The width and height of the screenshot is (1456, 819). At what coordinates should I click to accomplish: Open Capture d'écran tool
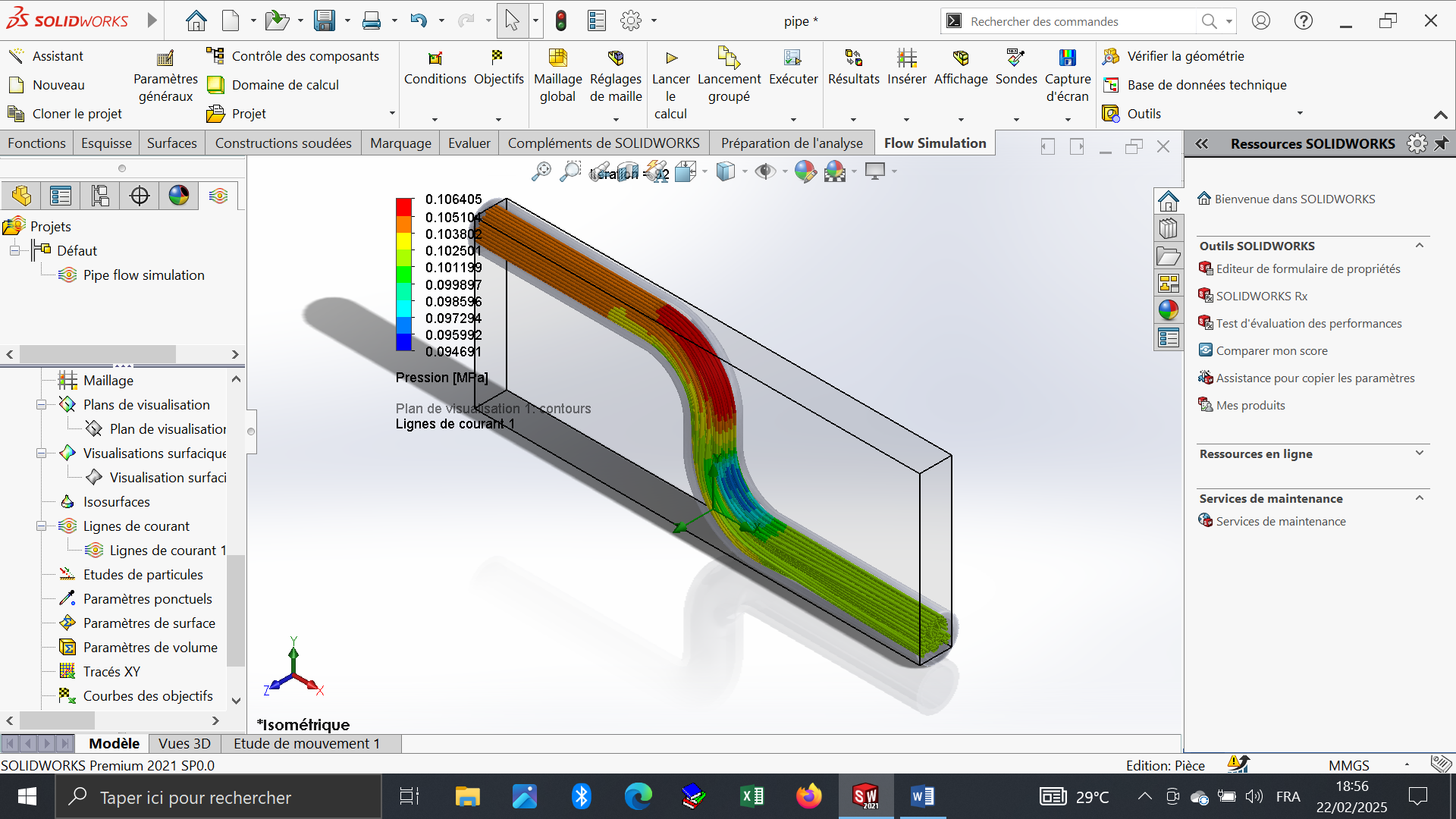pyautogui.click(x=1067, y=58)
